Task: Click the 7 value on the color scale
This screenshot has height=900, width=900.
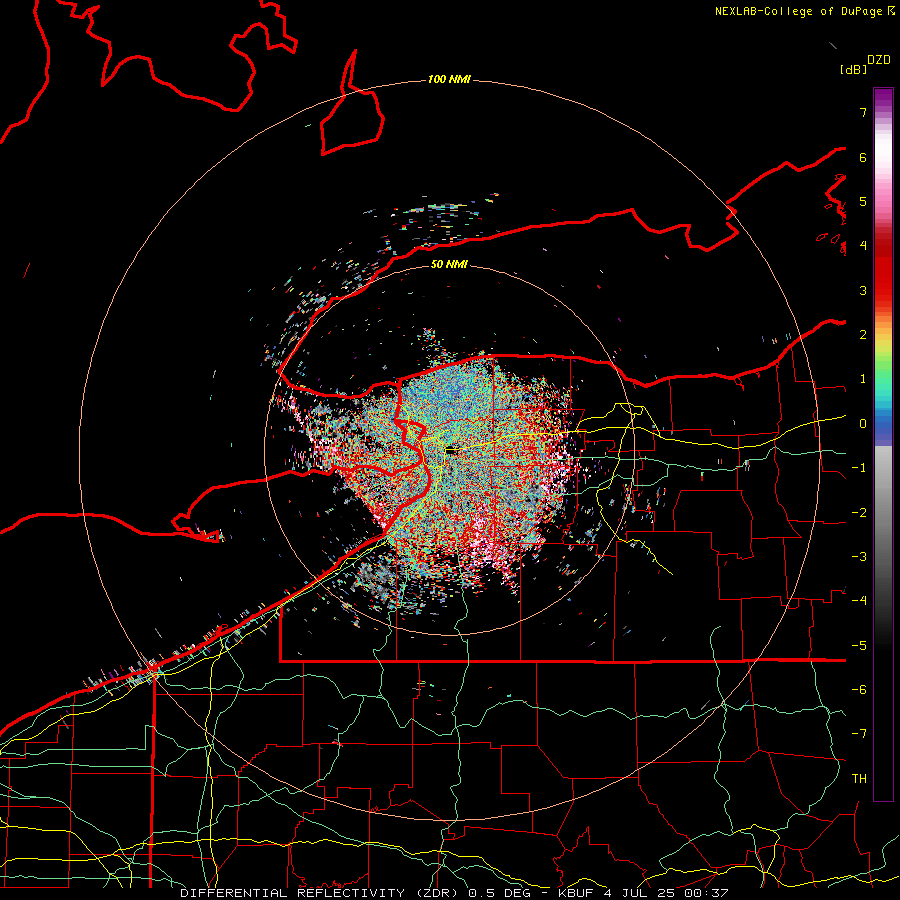Action: [863, 112]
